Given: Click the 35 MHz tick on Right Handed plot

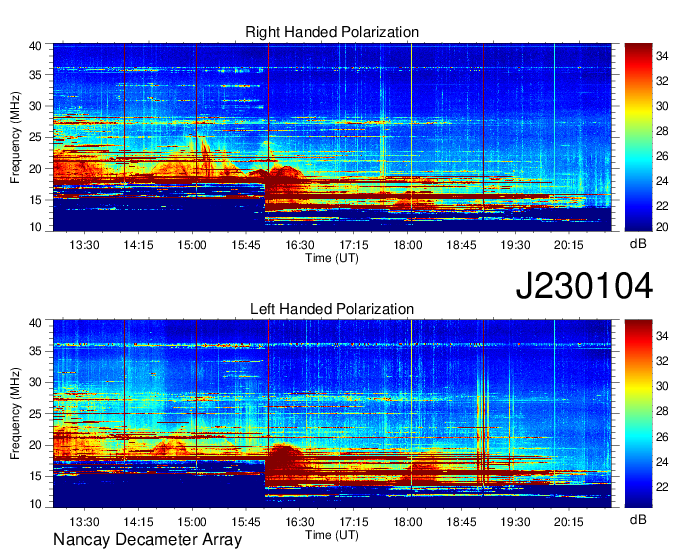Looking at the screenshot, I should point(35,75).
